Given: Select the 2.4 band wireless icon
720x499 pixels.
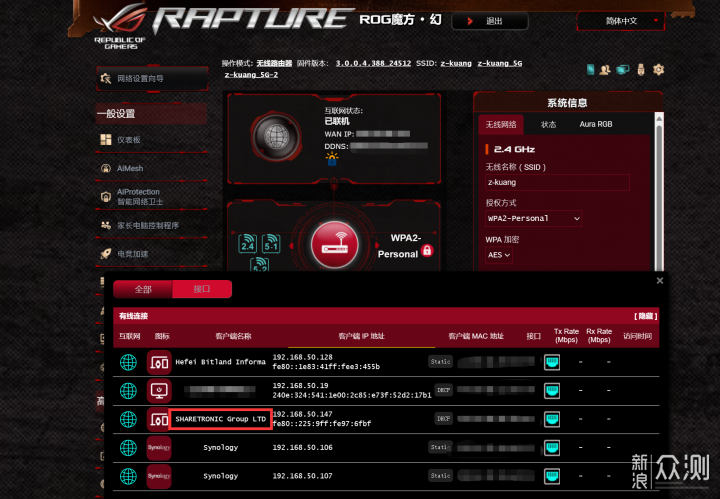Looking at the screenshot, I should pyautogui.click(x=248, y=243).
